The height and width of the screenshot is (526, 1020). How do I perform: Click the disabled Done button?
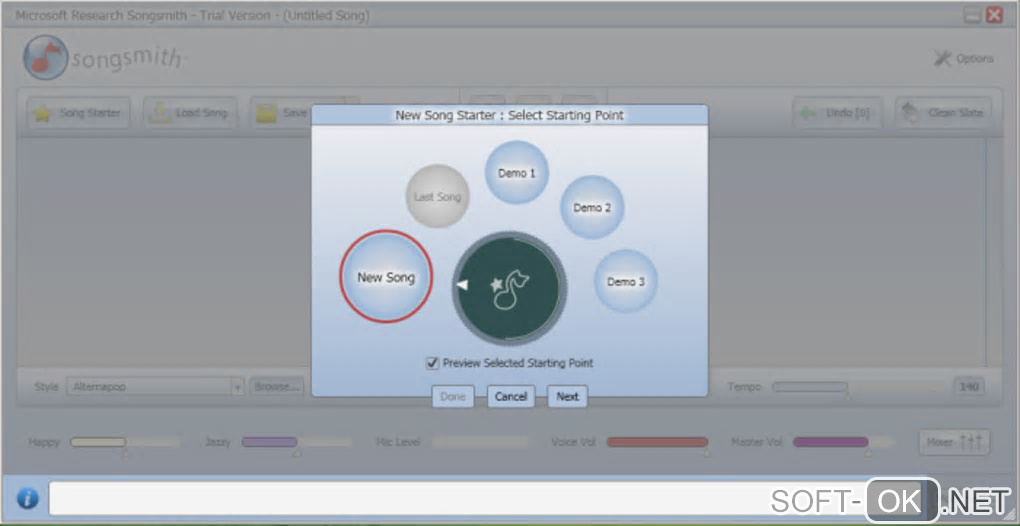point(453,397)
